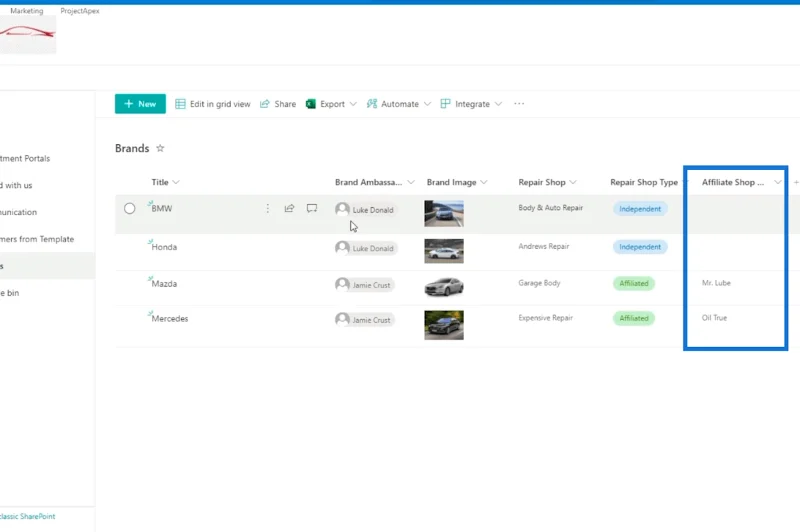This screenshot has width=800, height=532.
Task: Click the Edit in grid view table icon
Action: [180, 104]
